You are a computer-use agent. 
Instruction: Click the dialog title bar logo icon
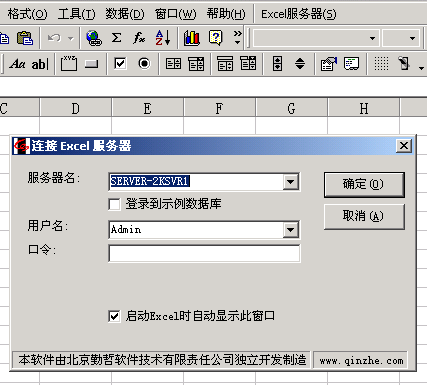[21, 146]
